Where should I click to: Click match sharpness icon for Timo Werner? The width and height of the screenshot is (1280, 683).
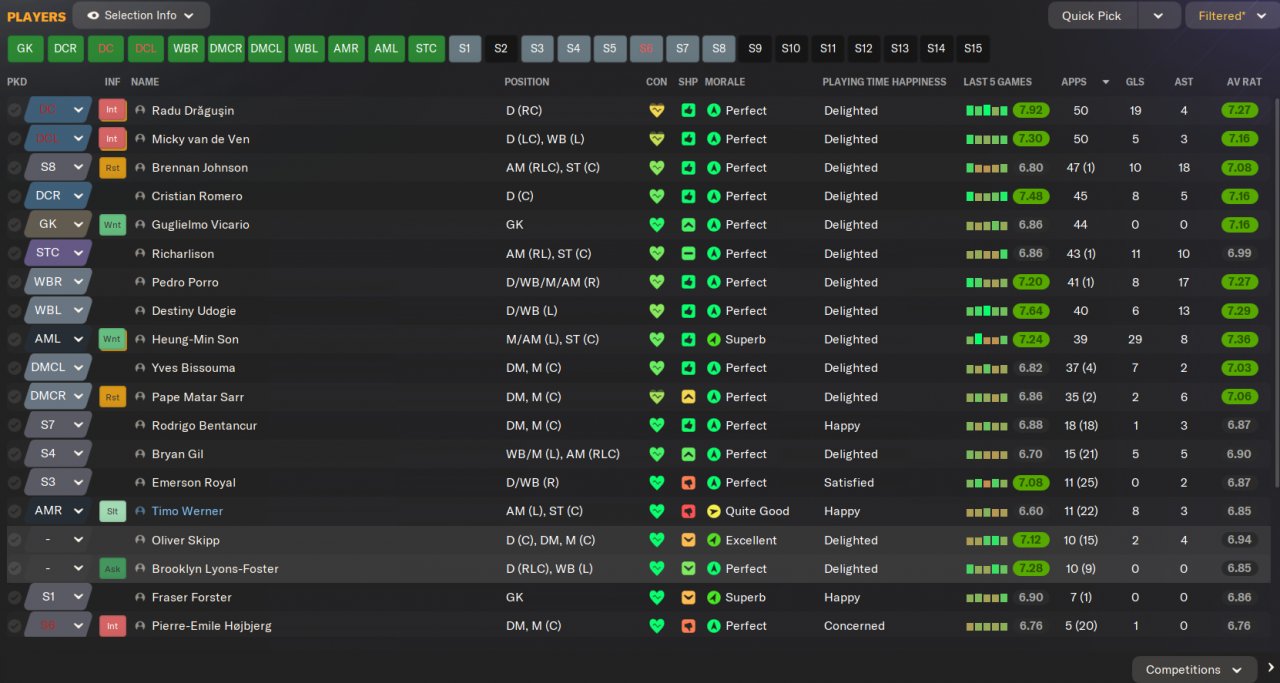[x=688, y=511]
